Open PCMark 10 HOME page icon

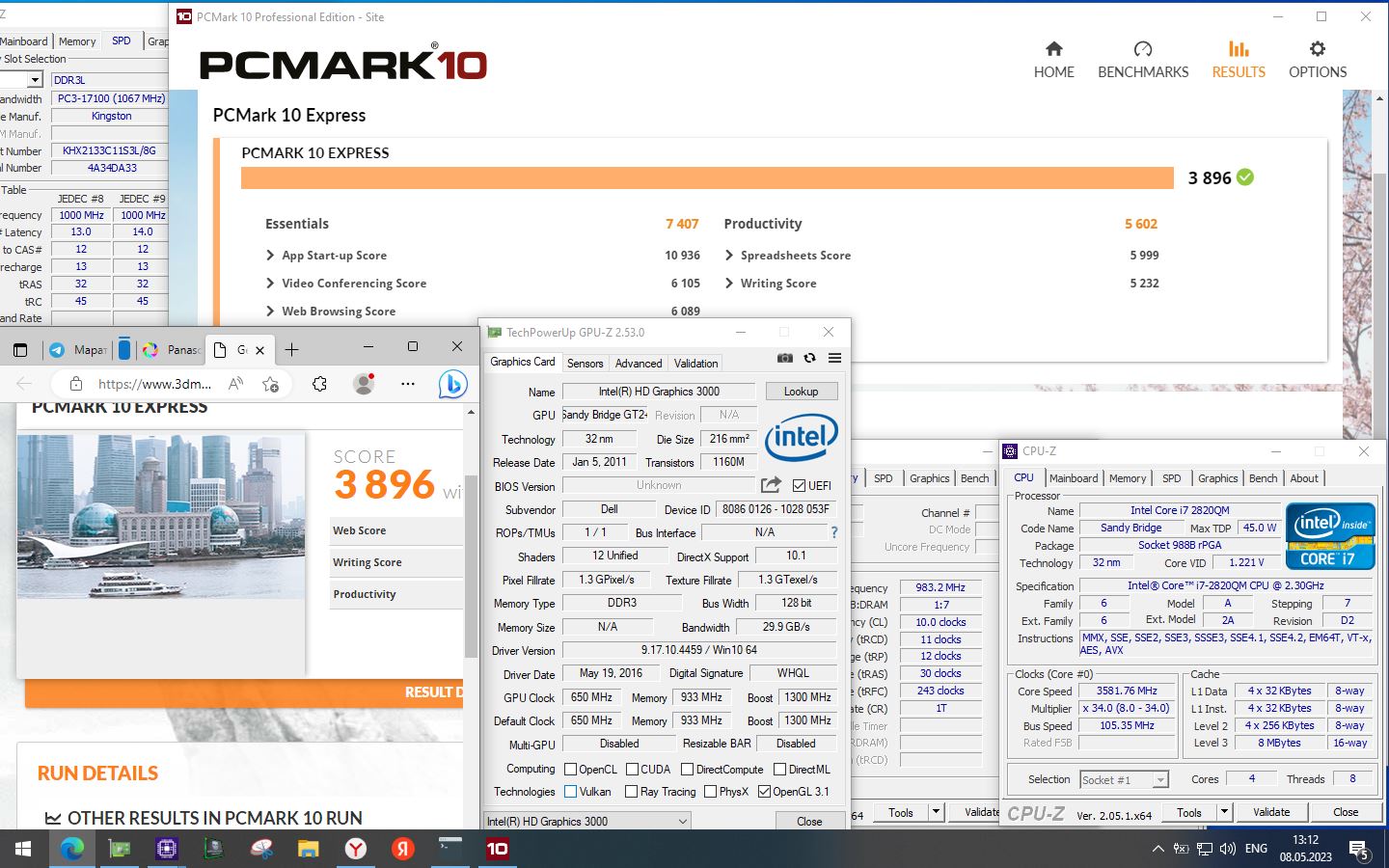pyautogui.click(x=1053, y=48)
